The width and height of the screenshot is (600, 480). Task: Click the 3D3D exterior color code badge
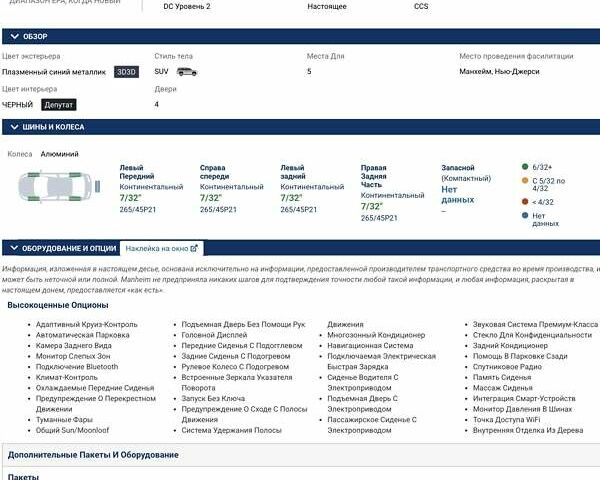[x=126, y=72]
